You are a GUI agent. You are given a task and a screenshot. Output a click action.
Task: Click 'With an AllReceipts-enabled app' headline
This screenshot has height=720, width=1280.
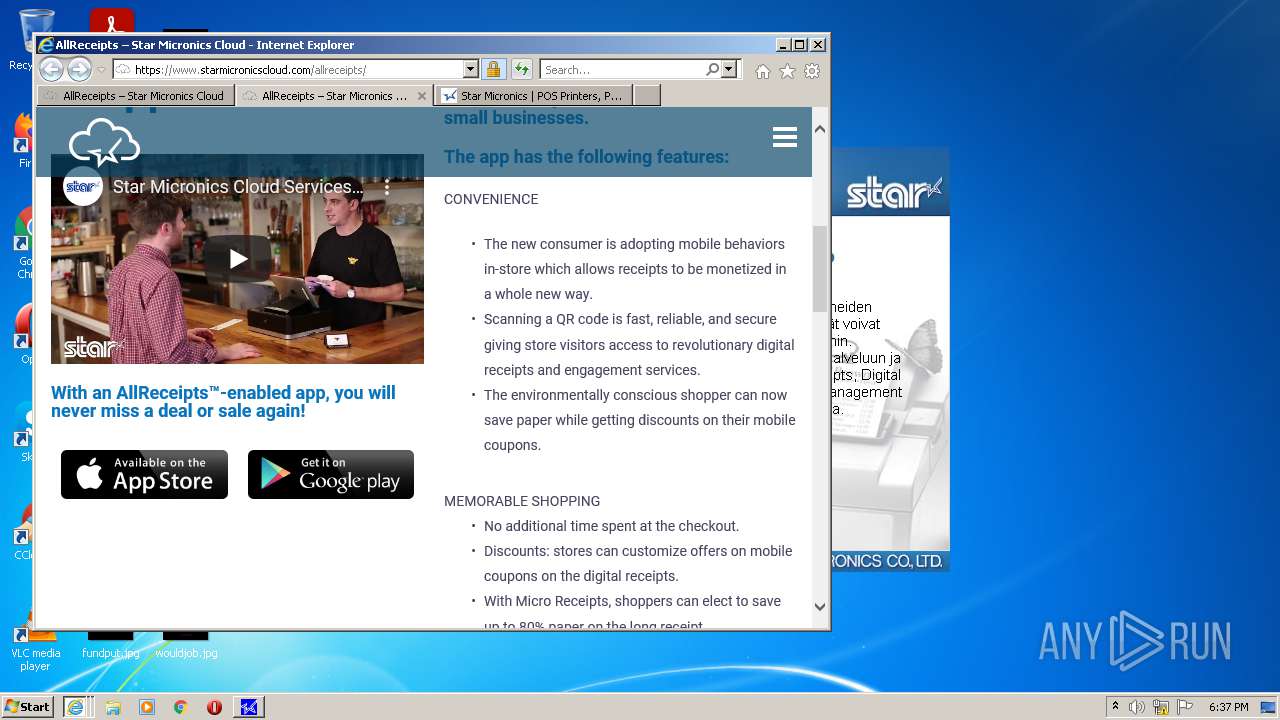pos(223,402)
